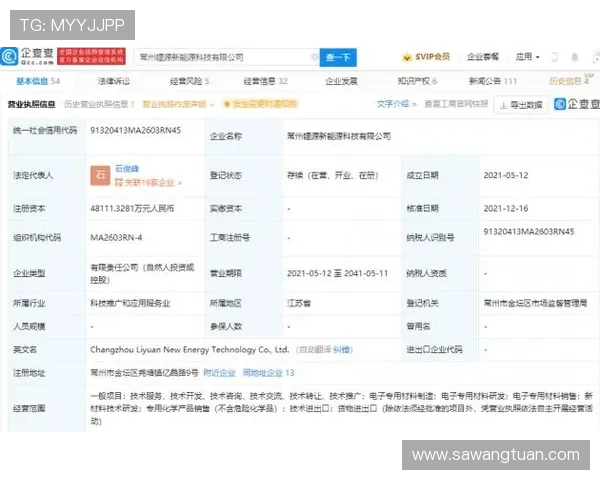The image size is (600, 480).
Task: Click the blue 查一下 search button
Action: coord(338,57)
